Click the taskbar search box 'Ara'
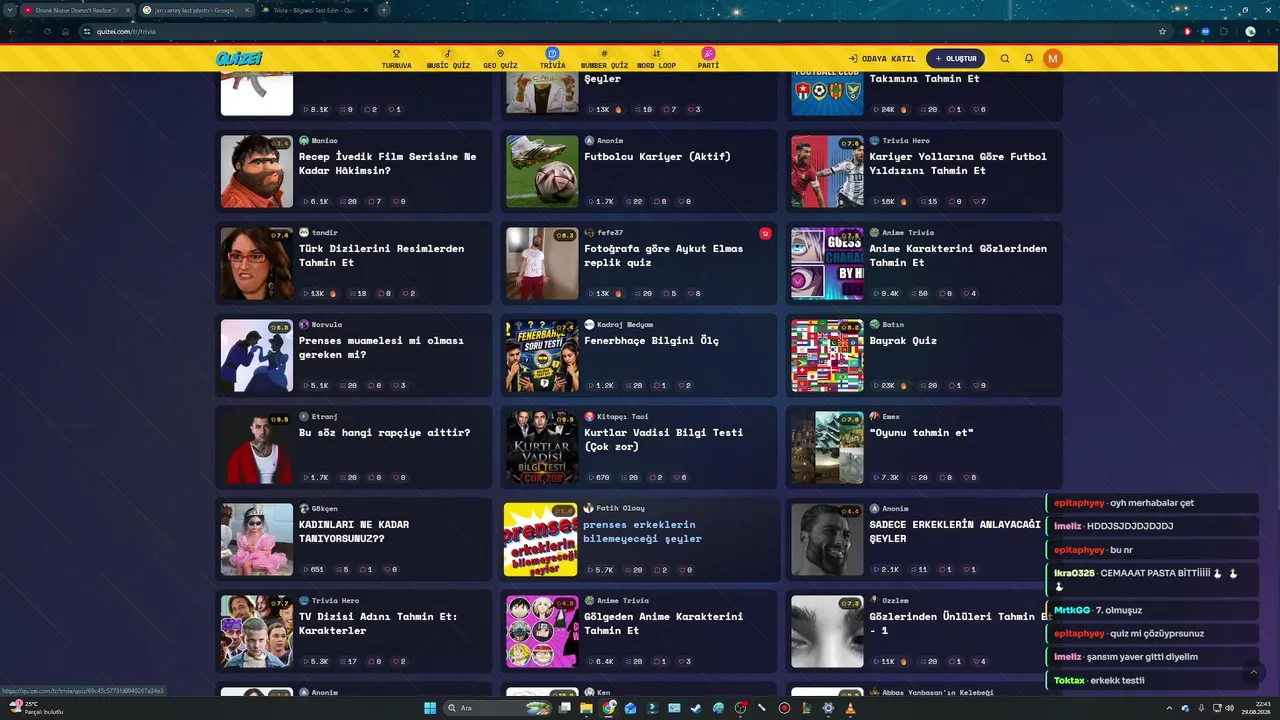1280x720 pixels. 498,708
